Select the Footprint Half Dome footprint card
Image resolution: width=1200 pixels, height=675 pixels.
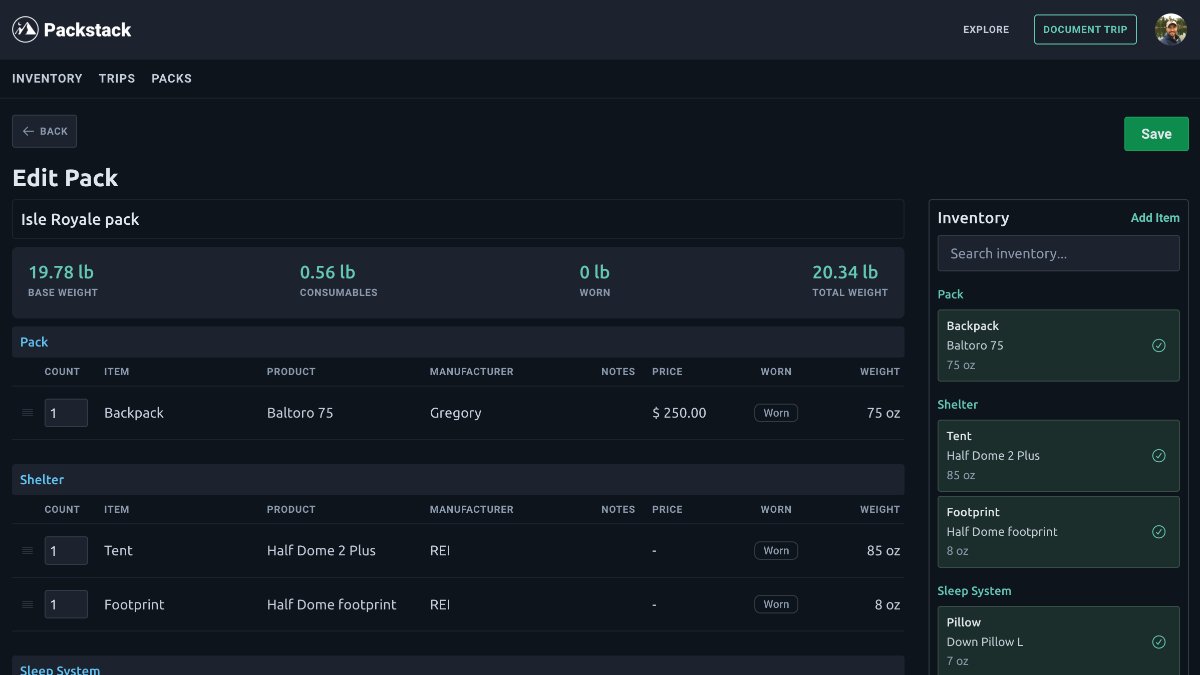click(1058, 532)
